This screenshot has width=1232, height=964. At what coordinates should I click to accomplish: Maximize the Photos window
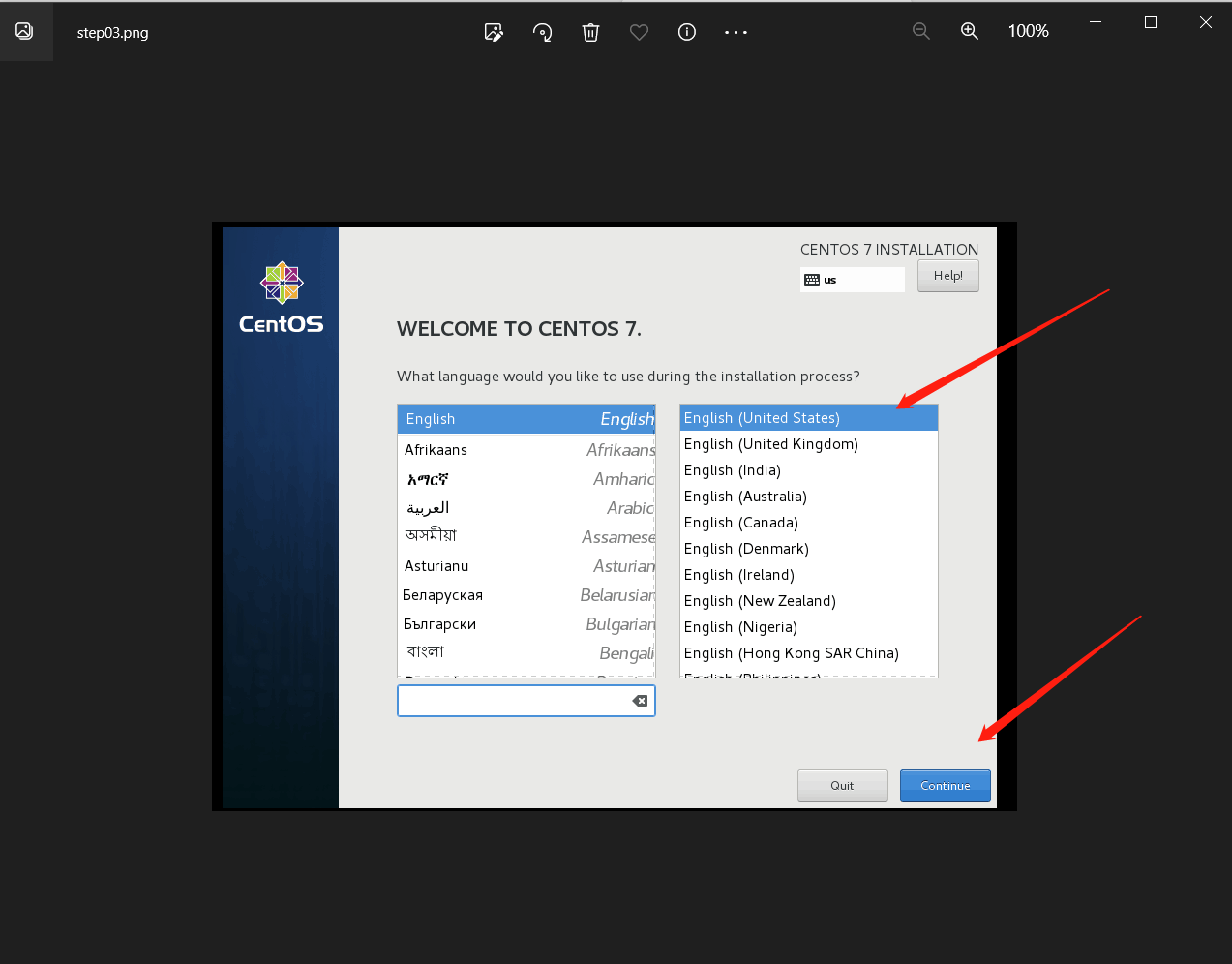[x=1151, y=22]
